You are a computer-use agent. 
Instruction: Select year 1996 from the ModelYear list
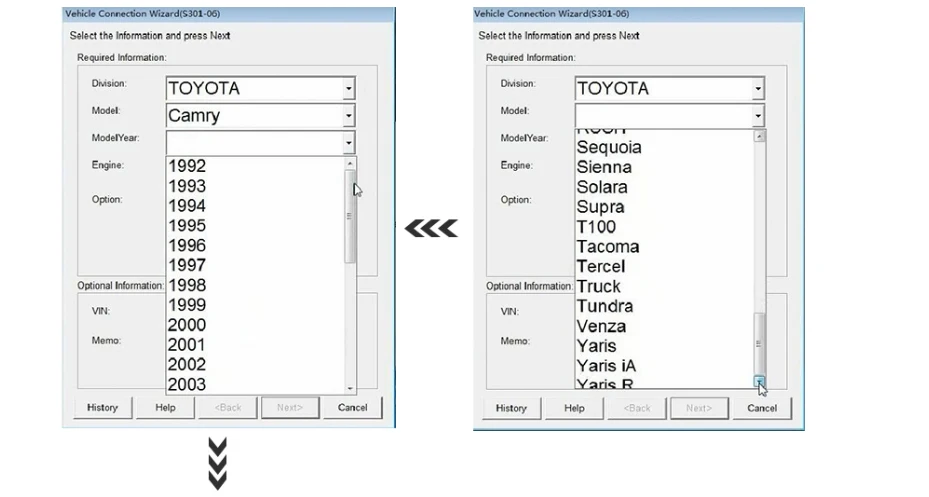(255, 245)
